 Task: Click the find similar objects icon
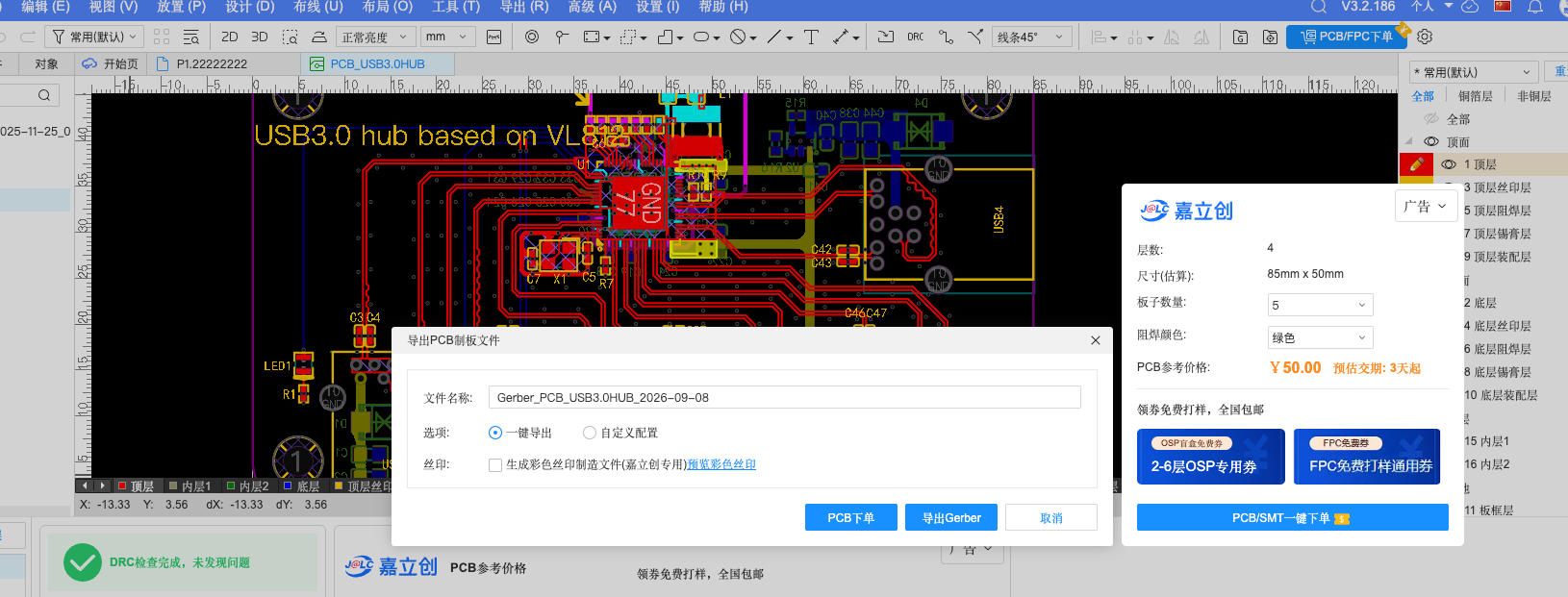(x=191, y=37)
